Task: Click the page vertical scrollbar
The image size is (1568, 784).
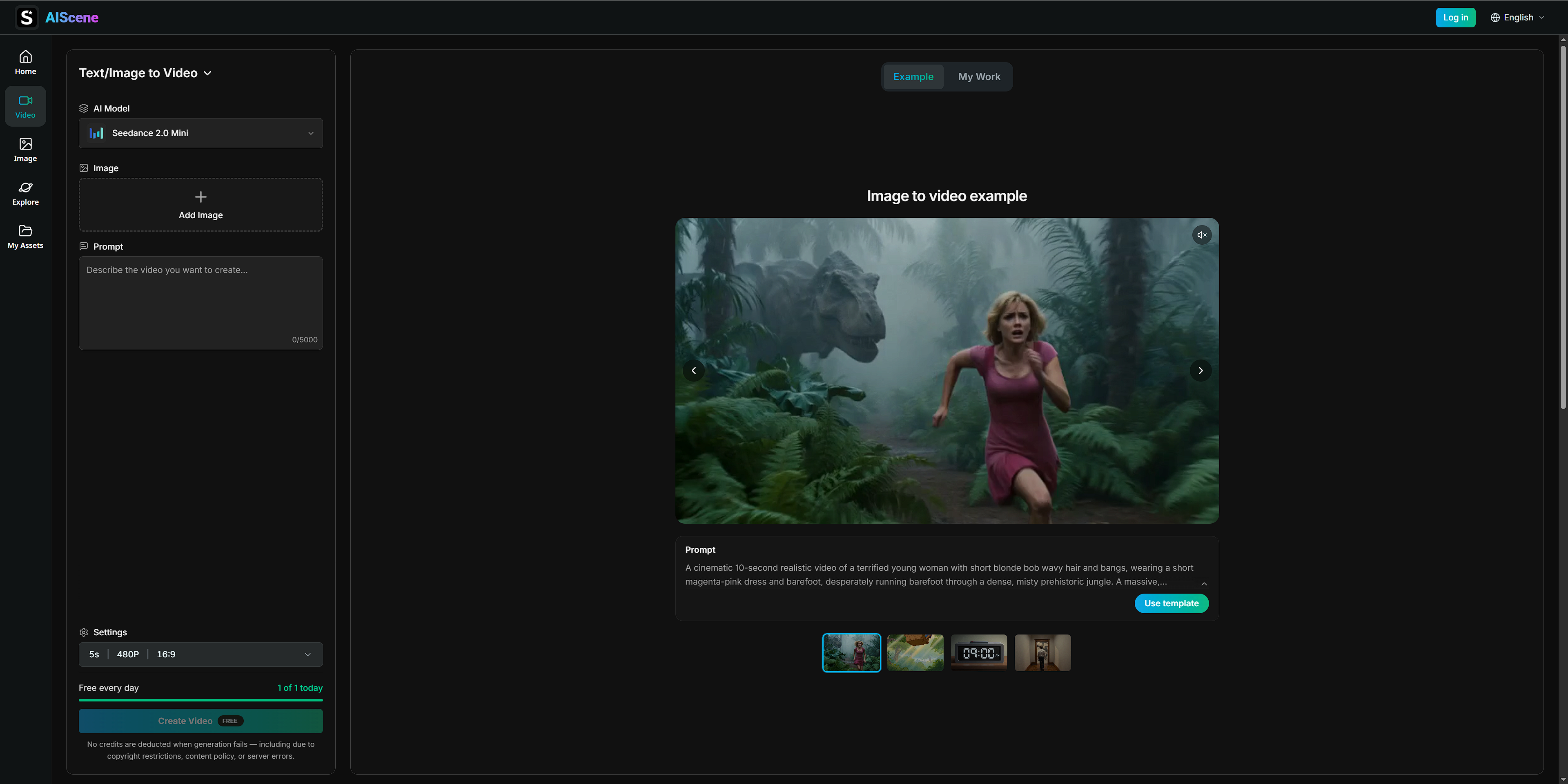Action: point(1563,227)
